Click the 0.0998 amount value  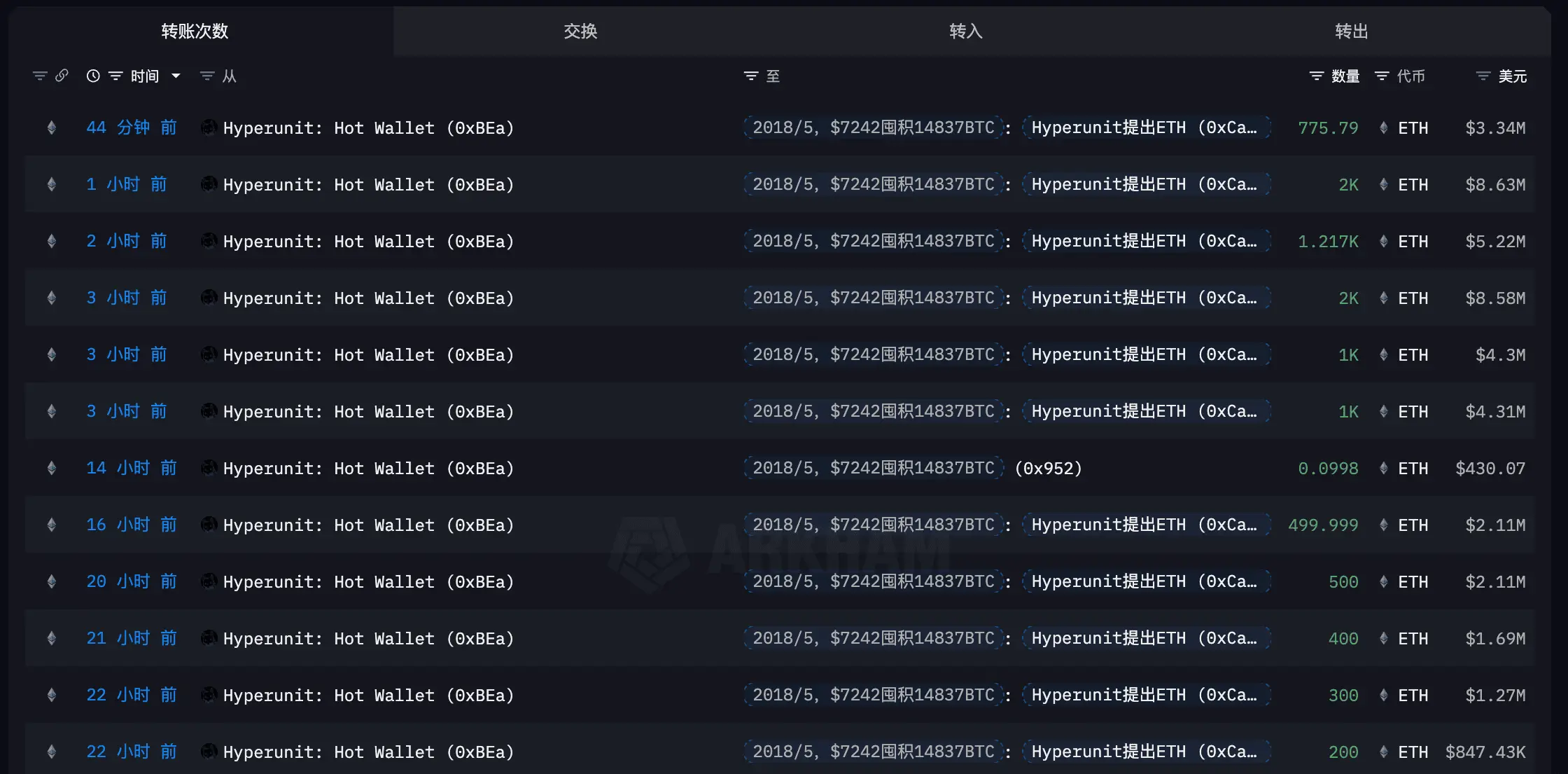coord(1328,469)
